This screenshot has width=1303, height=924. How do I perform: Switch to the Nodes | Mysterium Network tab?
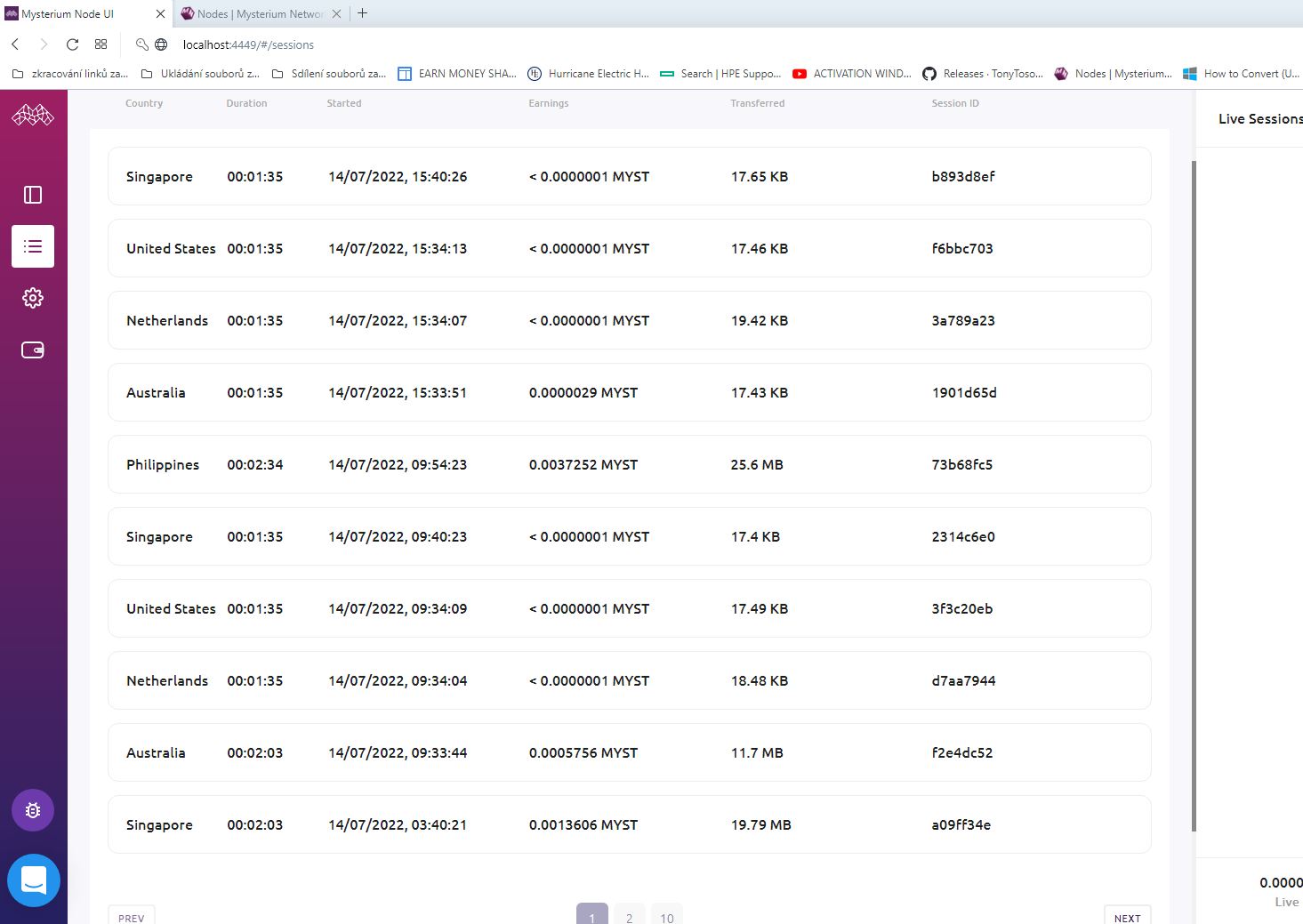(x=261, y=14)
